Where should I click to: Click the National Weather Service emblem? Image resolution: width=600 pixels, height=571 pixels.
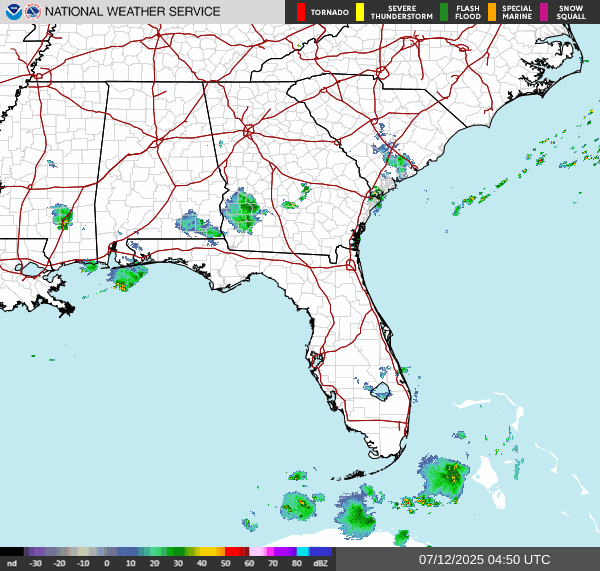(x=33, y=12)
